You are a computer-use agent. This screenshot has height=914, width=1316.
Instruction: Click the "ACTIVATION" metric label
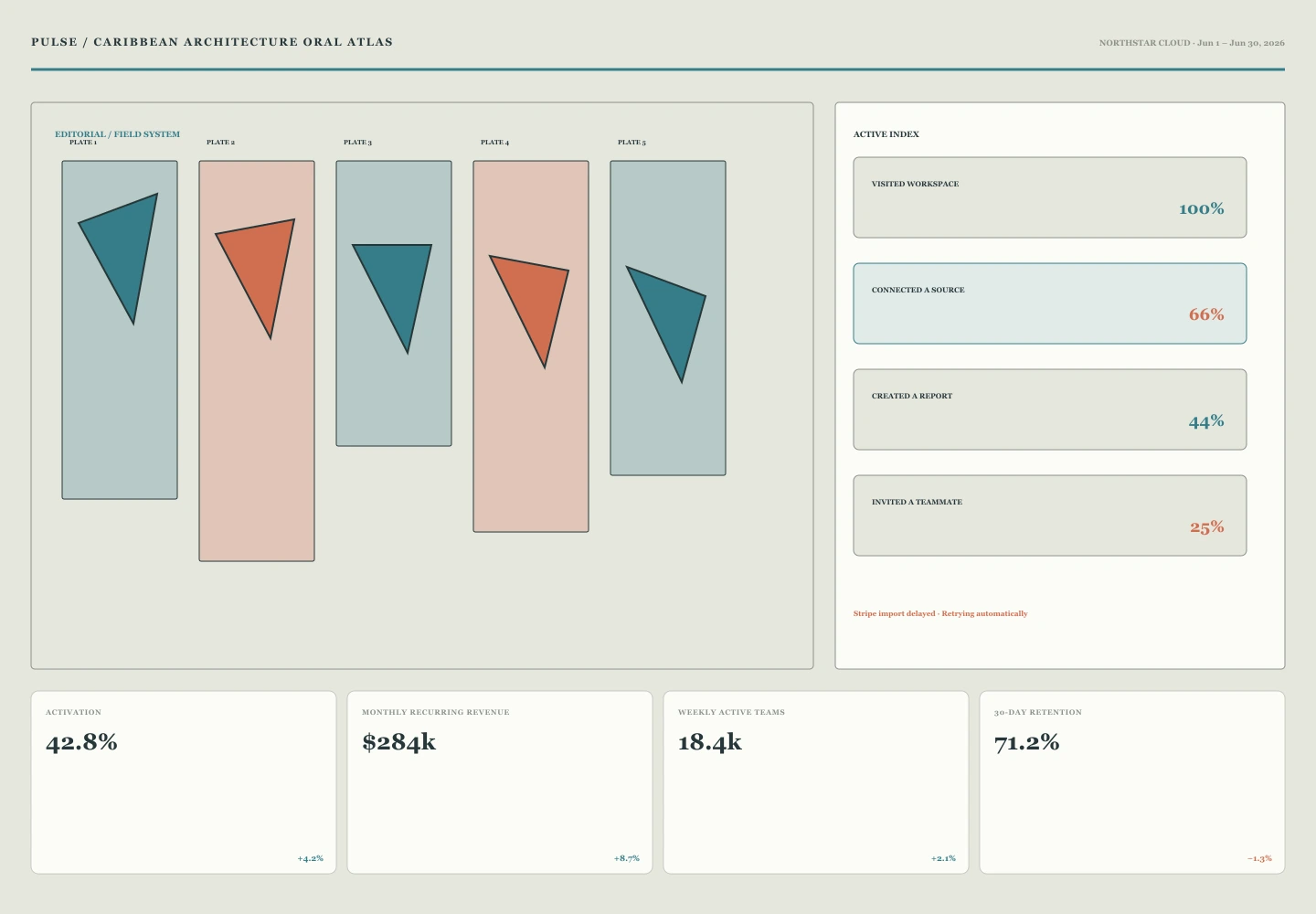[x=74, y=712]
